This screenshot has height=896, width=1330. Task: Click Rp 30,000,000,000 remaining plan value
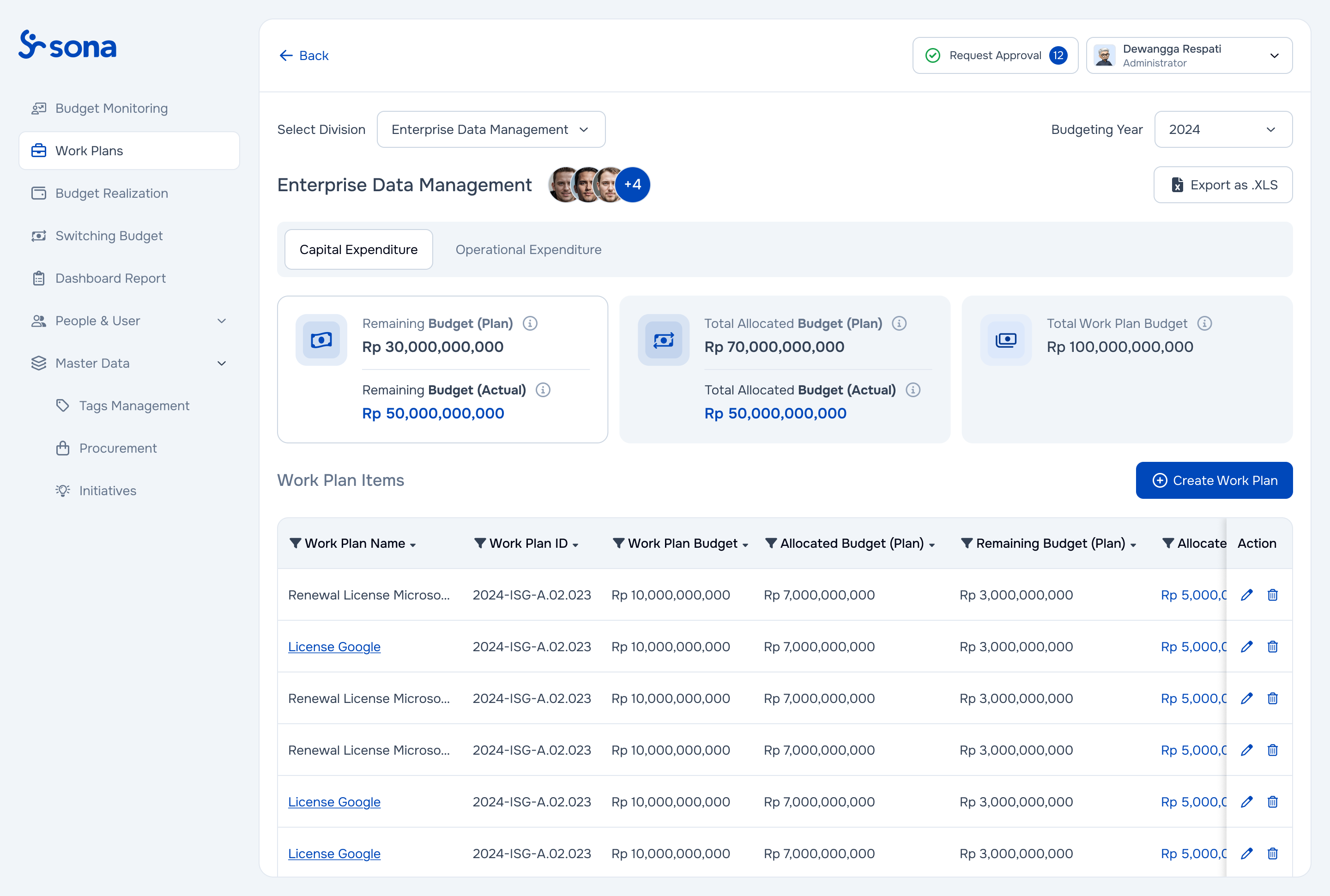point(432,347)
